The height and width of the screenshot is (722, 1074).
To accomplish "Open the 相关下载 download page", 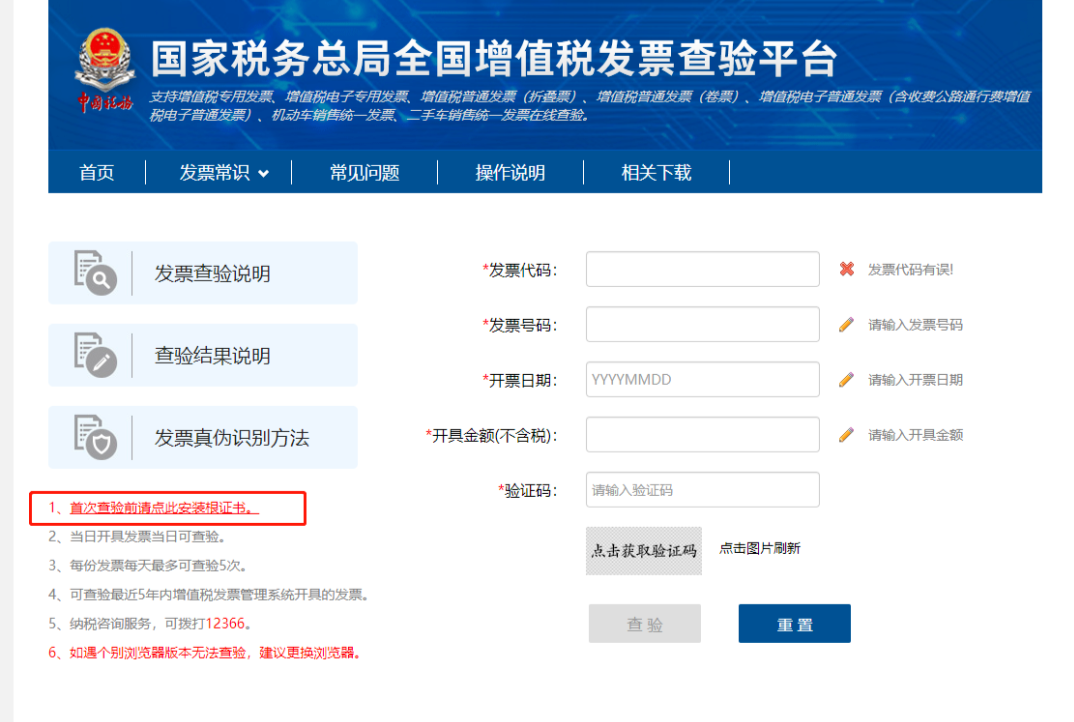I will click(x=656, y=172).
